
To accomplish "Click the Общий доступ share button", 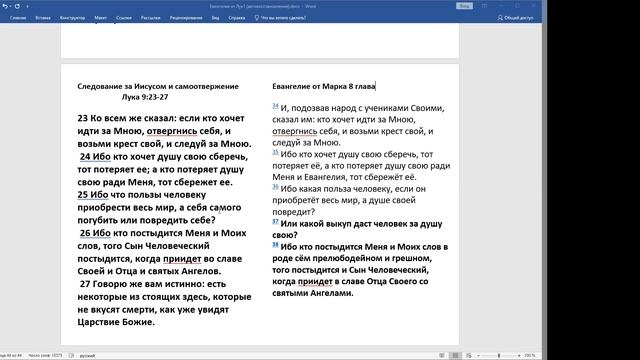I will tap(515, 18).
